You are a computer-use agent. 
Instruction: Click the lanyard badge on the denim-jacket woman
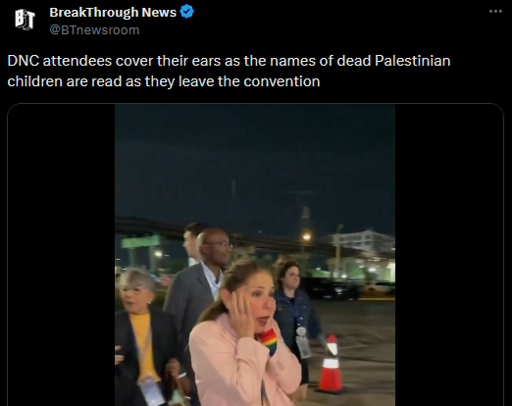click(302, 343)
